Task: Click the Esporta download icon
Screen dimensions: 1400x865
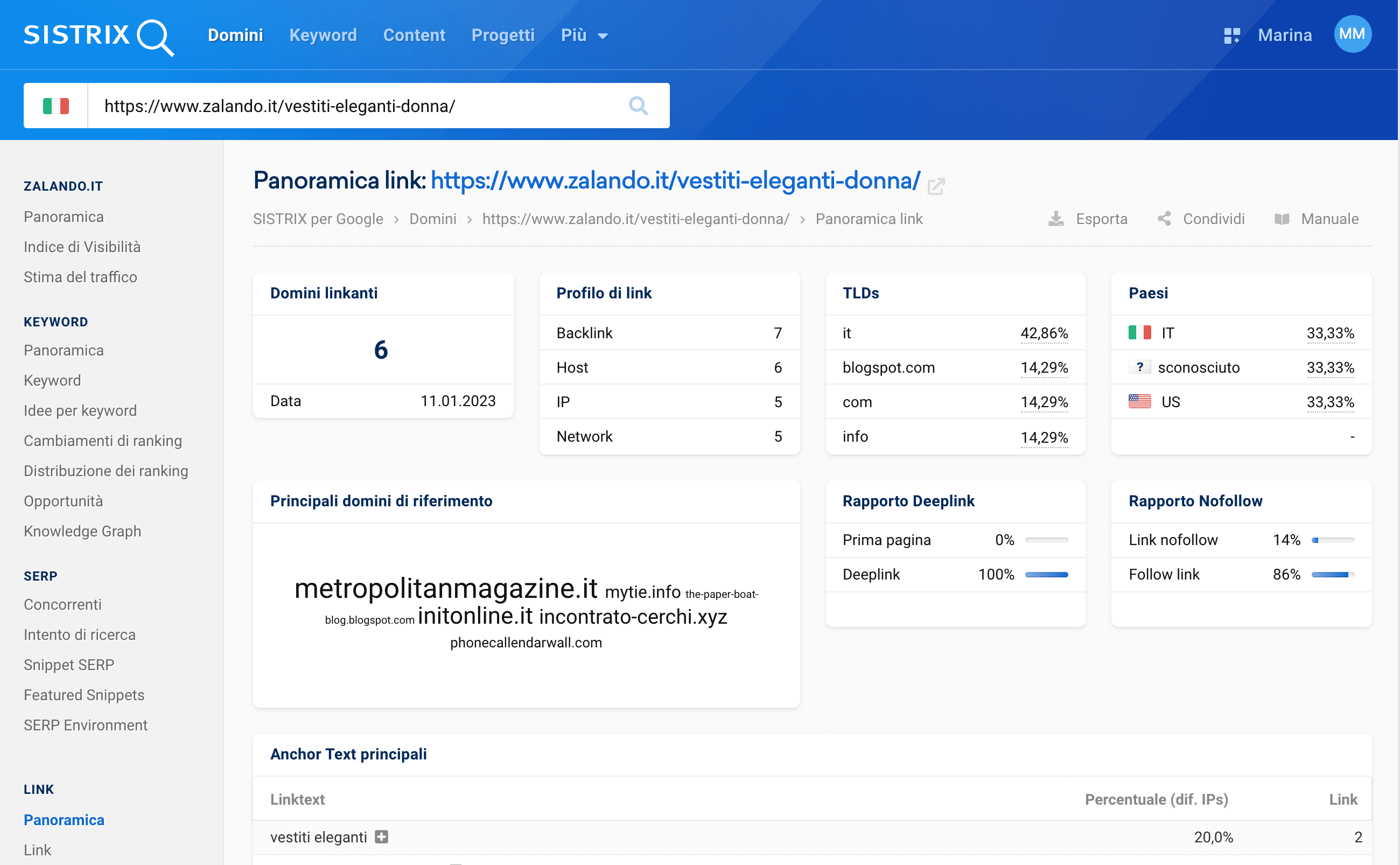Action: pos(1056,219)
